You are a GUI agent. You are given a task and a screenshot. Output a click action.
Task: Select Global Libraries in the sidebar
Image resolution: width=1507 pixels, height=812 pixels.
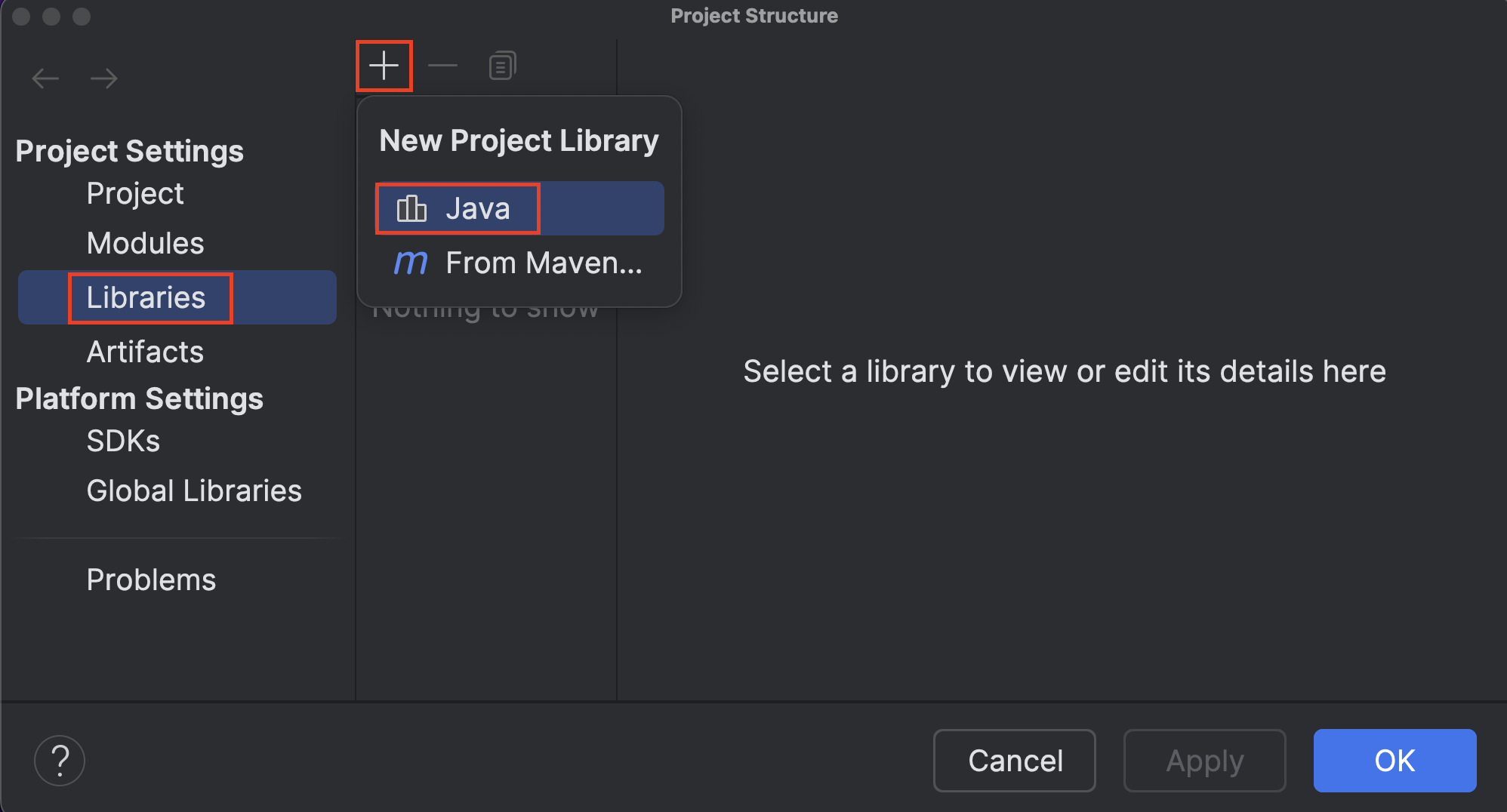point(194,490)
